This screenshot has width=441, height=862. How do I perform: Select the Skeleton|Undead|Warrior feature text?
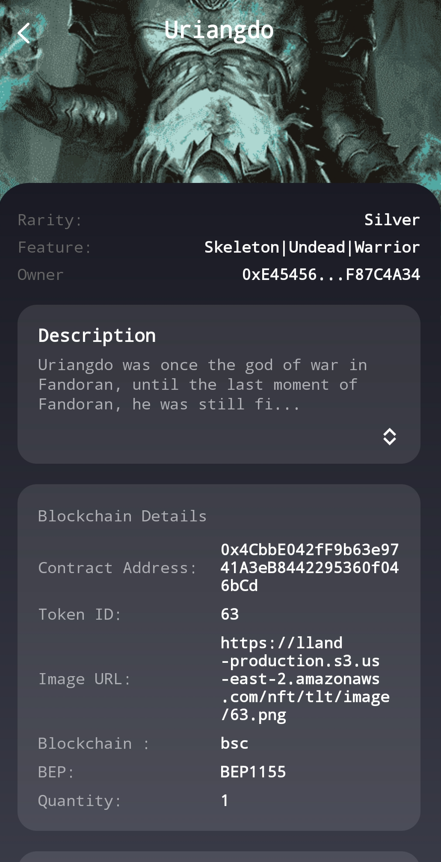(312, 247)
